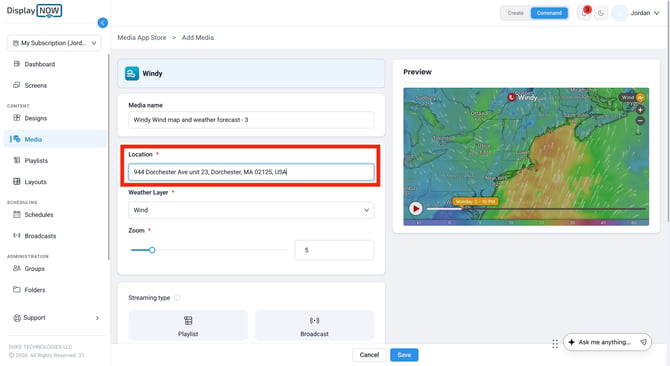Toggle dark mode moon icon
The height and width of the screenshot is (366, 670).
coord(601,13)
